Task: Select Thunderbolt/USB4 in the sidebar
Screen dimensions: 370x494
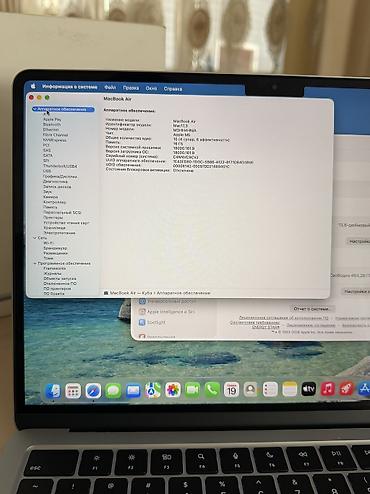Action: pos(60,166)
